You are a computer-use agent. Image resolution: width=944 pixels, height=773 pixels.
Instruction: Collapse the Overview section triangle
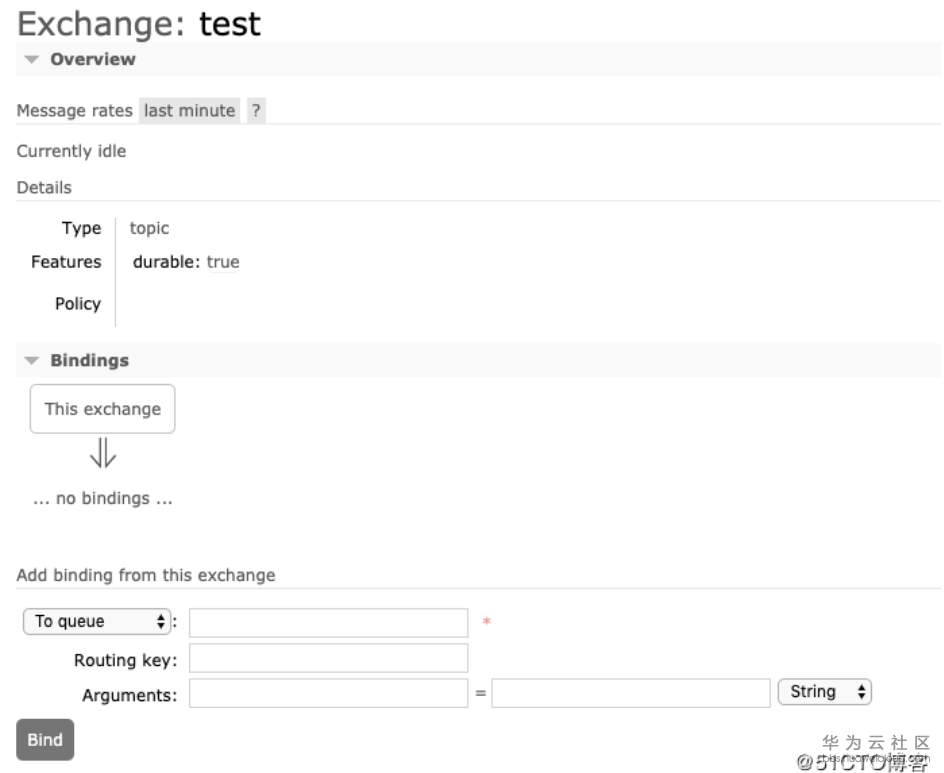32,60
